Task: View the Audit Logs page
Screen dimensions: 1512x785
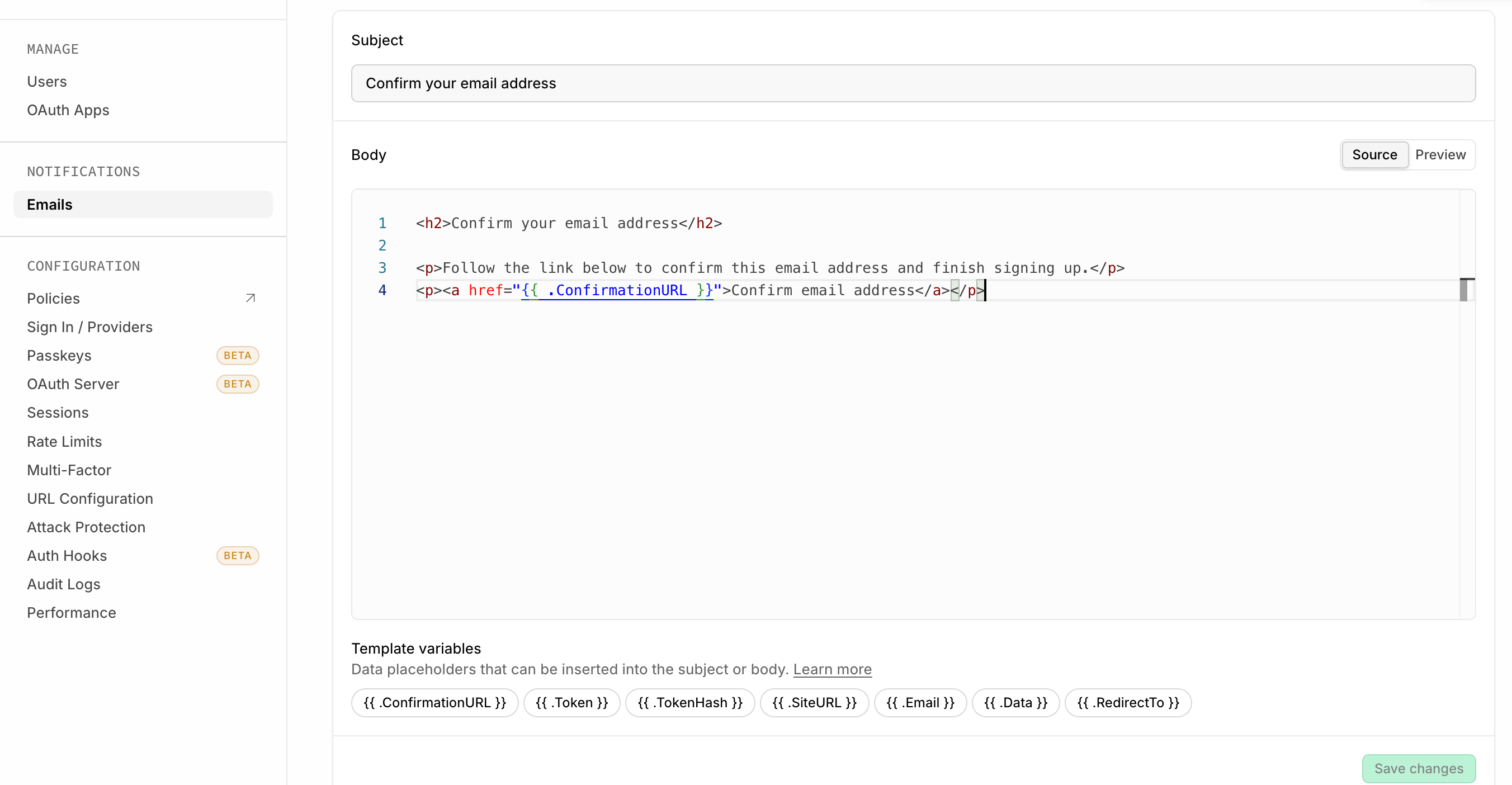Action: point(64,584)
